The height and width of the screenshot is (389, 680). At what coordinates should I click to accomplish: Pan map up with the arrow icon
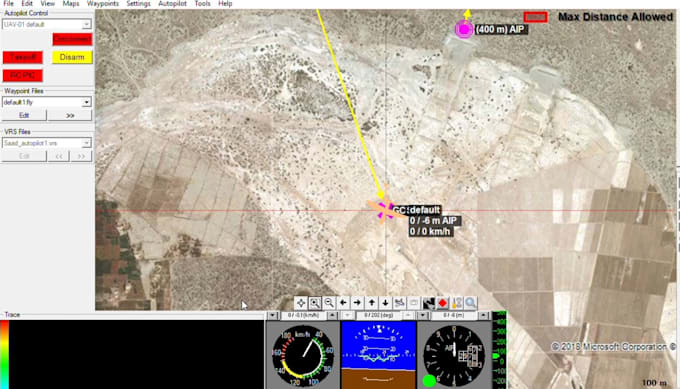pos(371,303)
